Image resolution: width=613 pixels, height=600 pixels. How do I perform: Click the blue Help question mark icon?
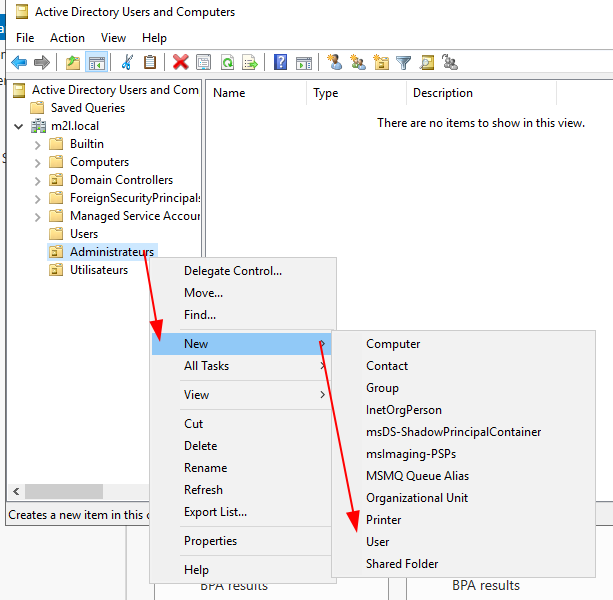tap(280, 62)
